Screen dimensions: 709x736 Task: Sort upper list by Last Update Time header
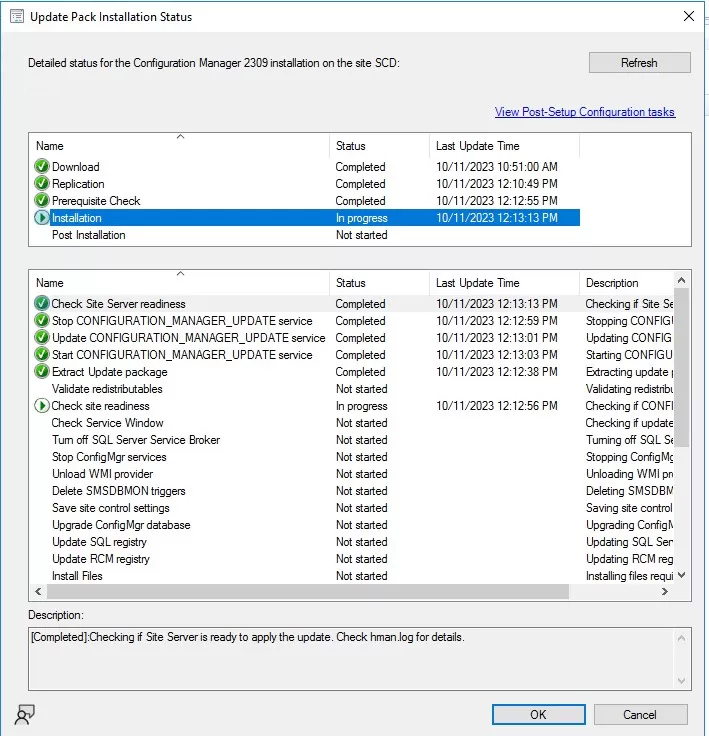[504, 146]
